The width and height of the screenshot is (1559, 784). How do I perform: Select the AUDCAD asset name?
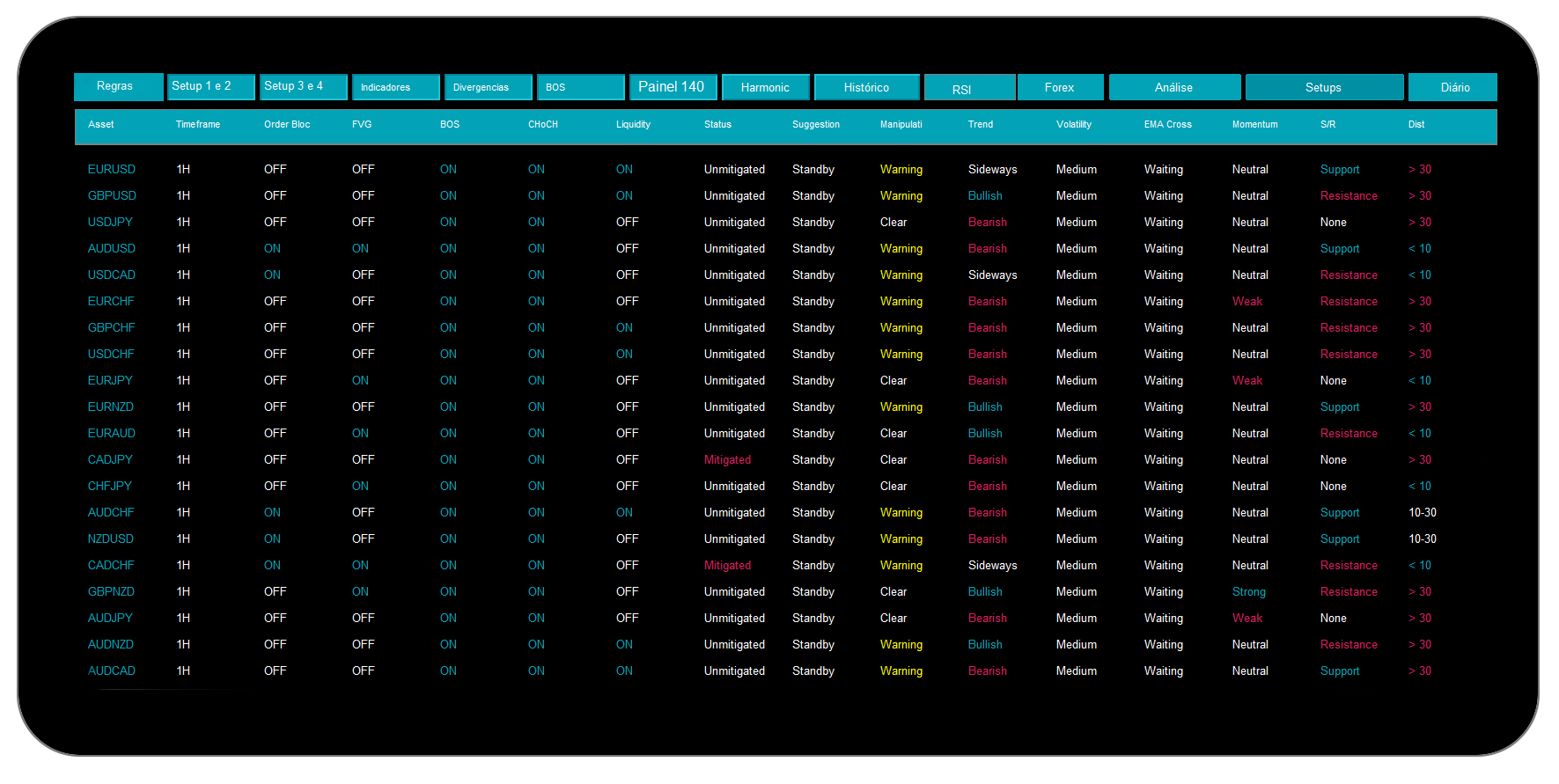click(112, 671)
